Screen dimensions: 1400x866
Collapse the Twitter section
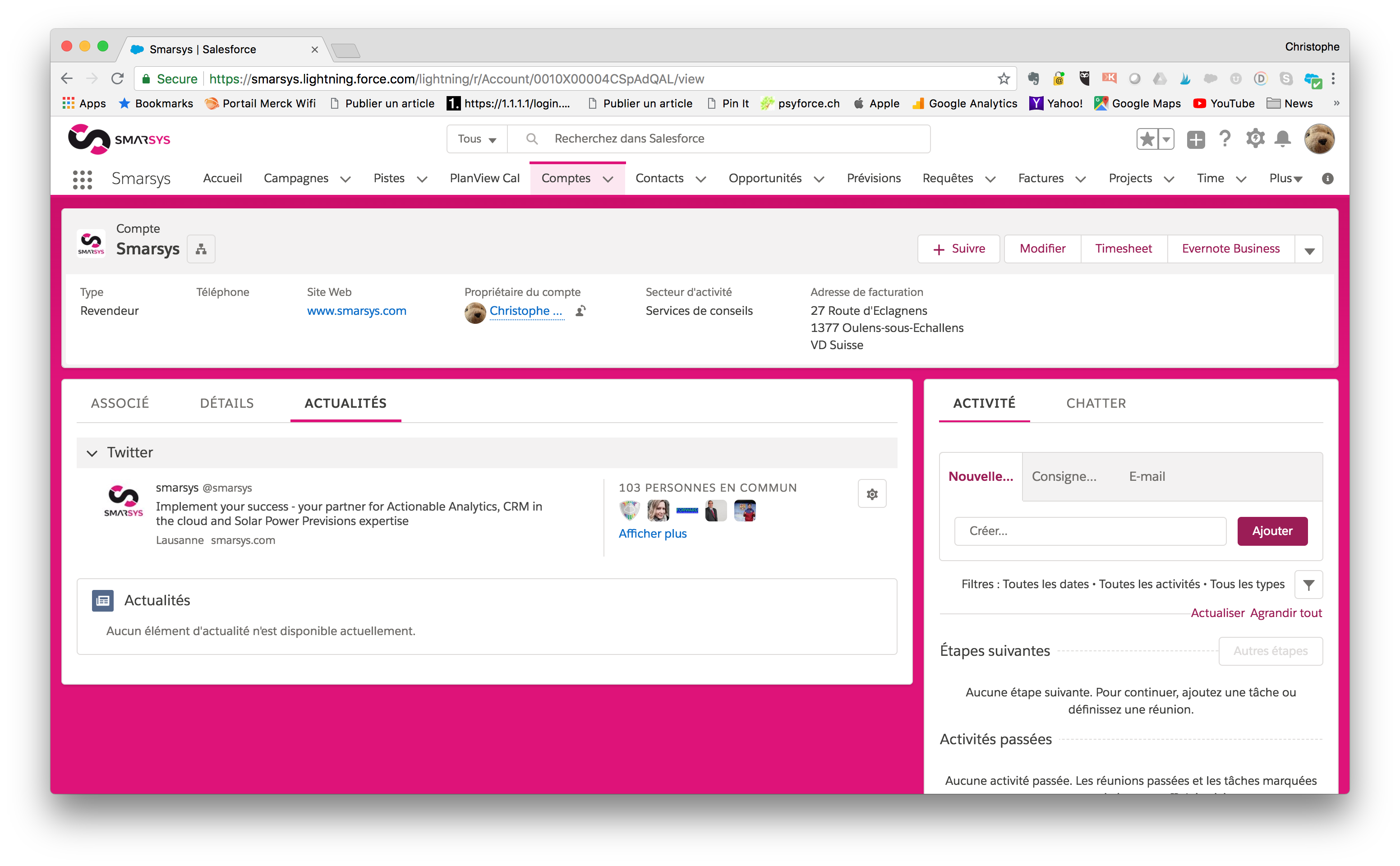92,453
